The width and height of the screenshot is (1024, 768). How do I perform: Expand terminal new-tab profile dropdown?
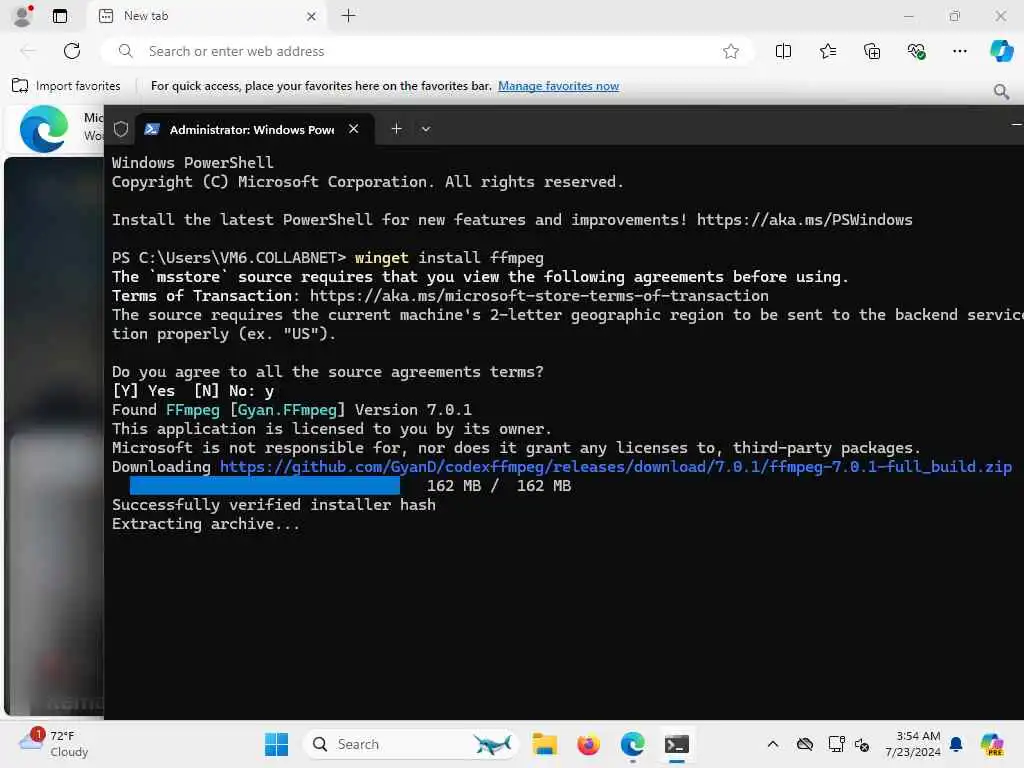tap(426, 129)
